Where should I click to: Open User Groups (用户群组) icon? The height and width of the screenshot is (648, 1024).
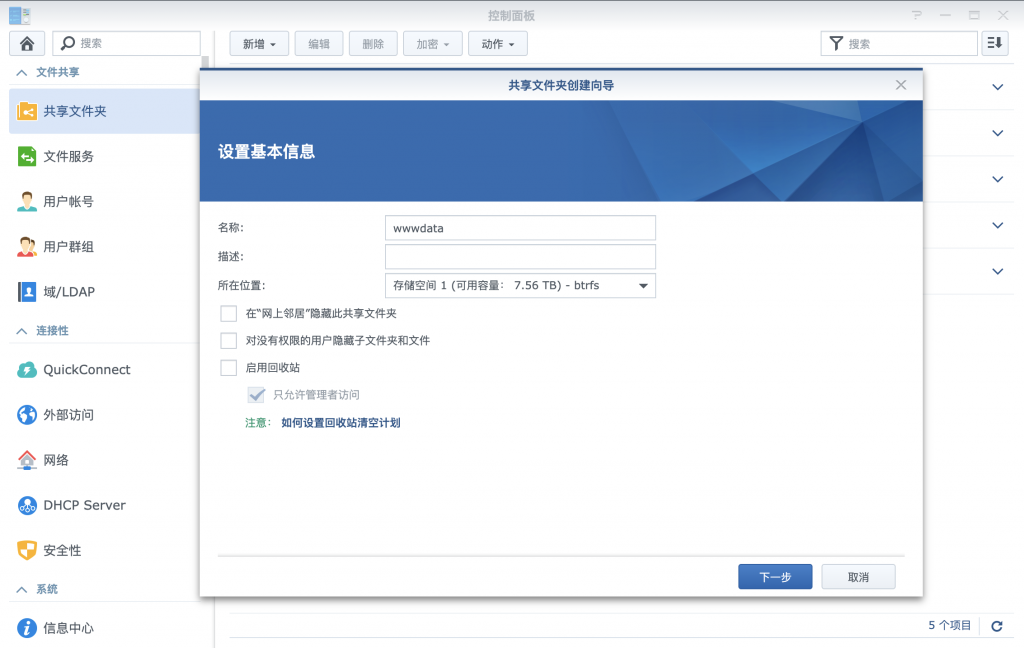[27, 247]
